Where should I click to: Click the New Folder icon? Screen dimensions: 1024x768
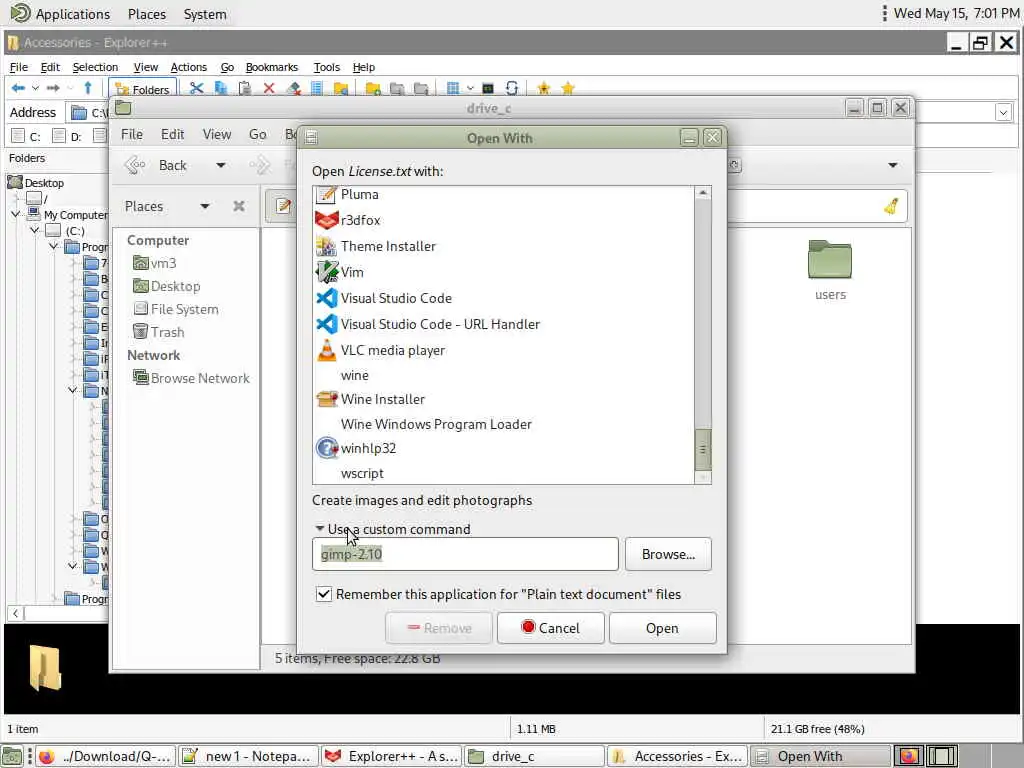point(373,88)
